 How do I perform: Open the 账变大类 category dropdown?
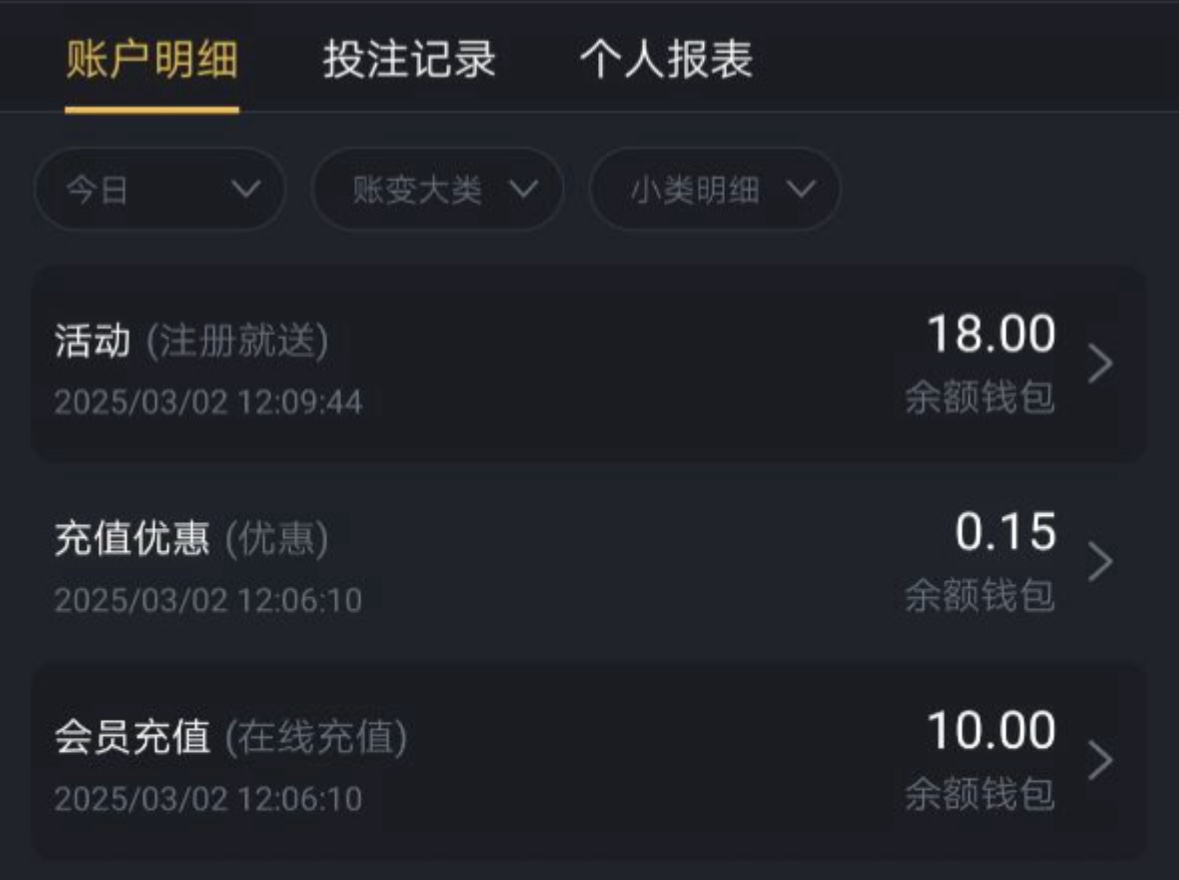click(x=437, y=189)
